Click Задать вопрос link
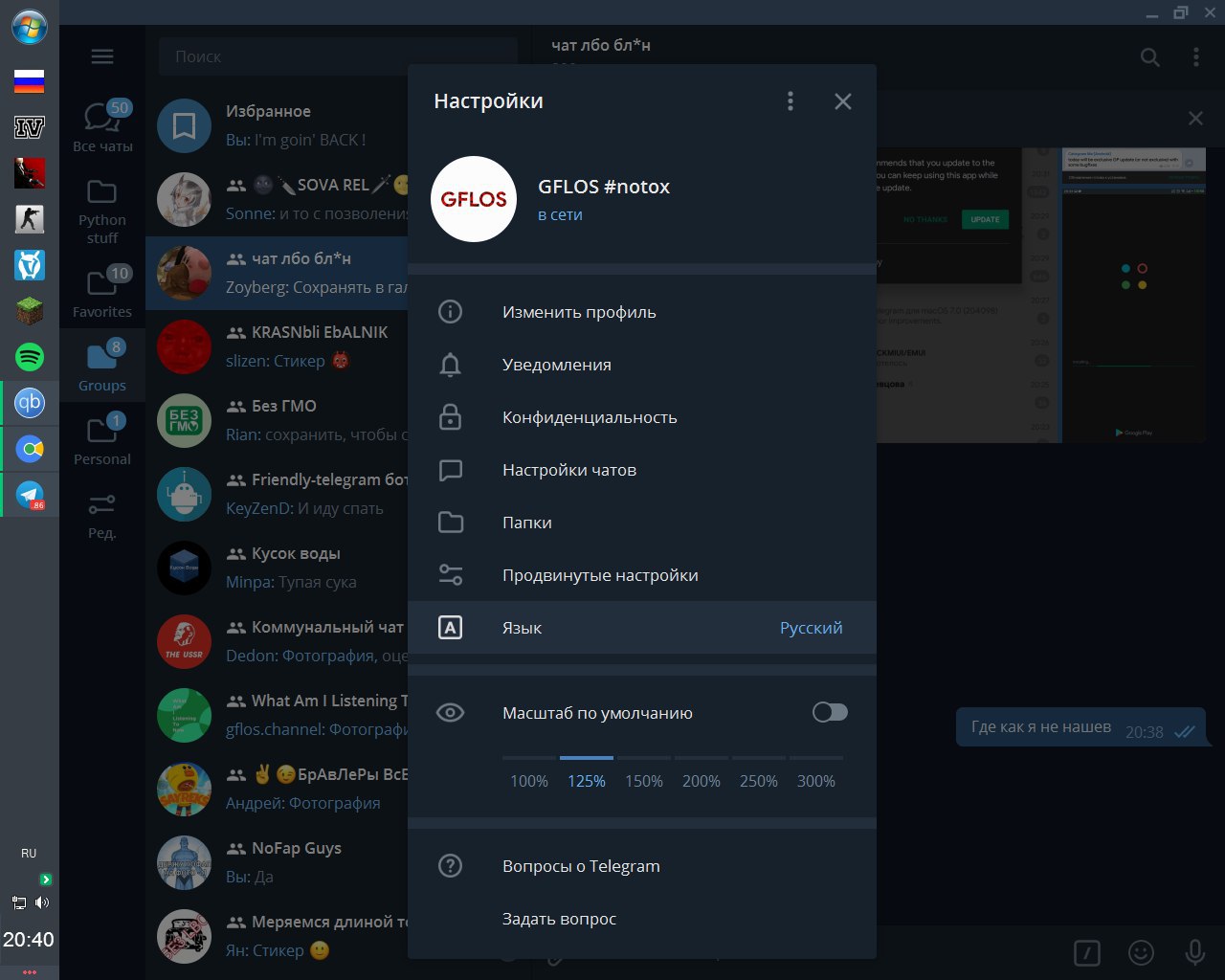Viewport: 1225px width, 980px height. pos(642,919)
